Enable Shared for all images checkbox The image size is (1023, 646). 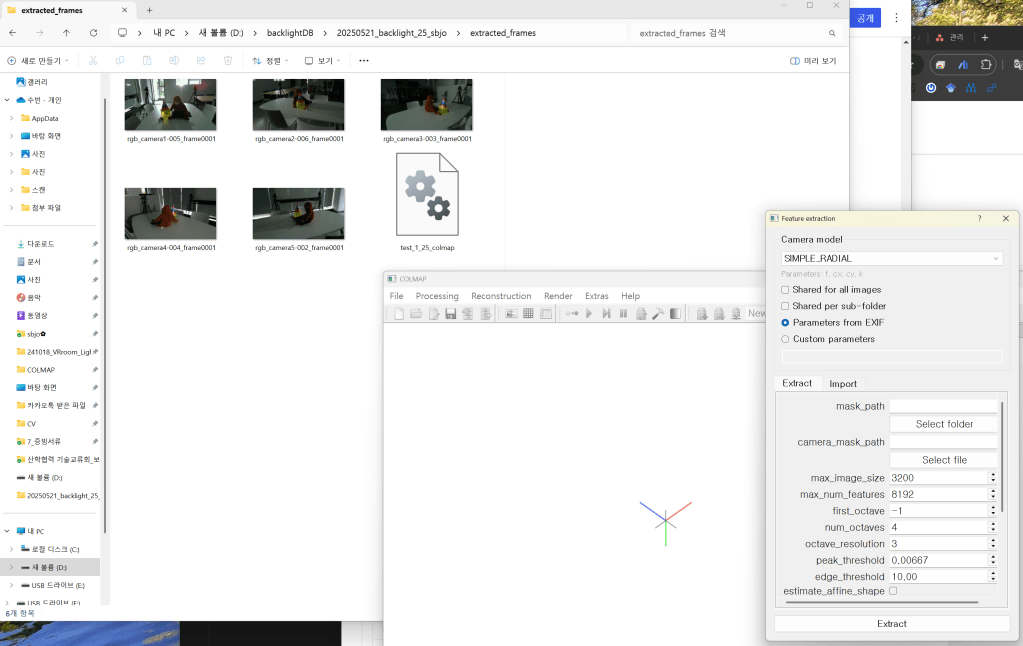(x=785, y=290)
